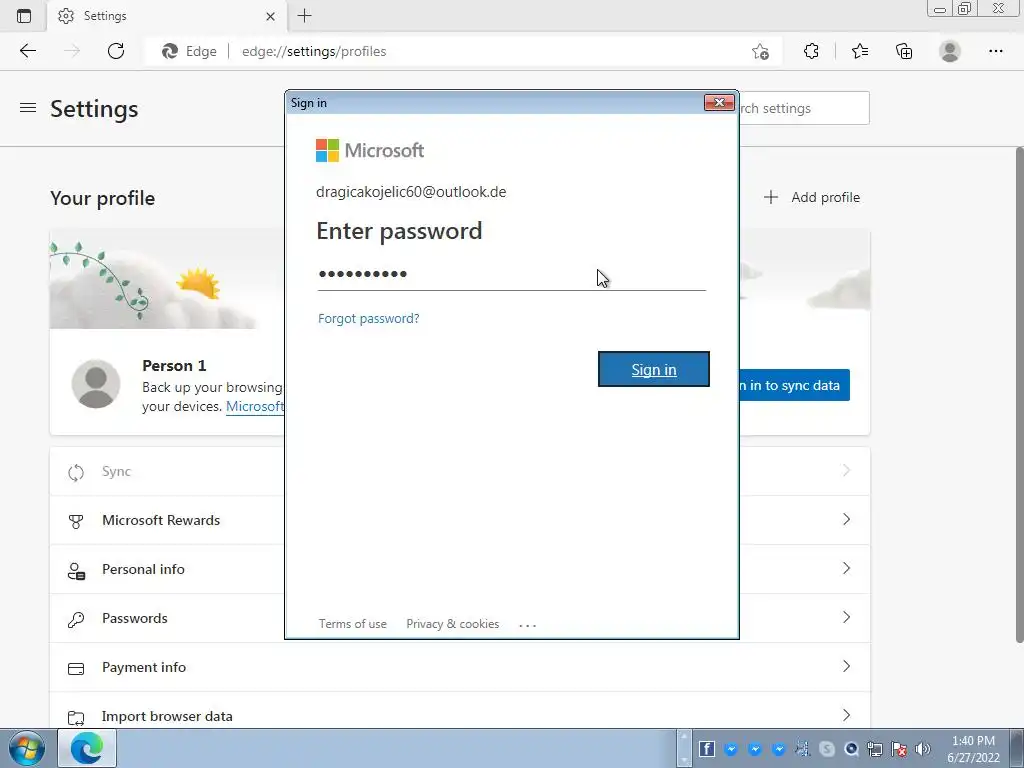The height and width of the screenshot is (768, 1024).
Task: Open the Windows Start button
Action: tap(27, 748)
